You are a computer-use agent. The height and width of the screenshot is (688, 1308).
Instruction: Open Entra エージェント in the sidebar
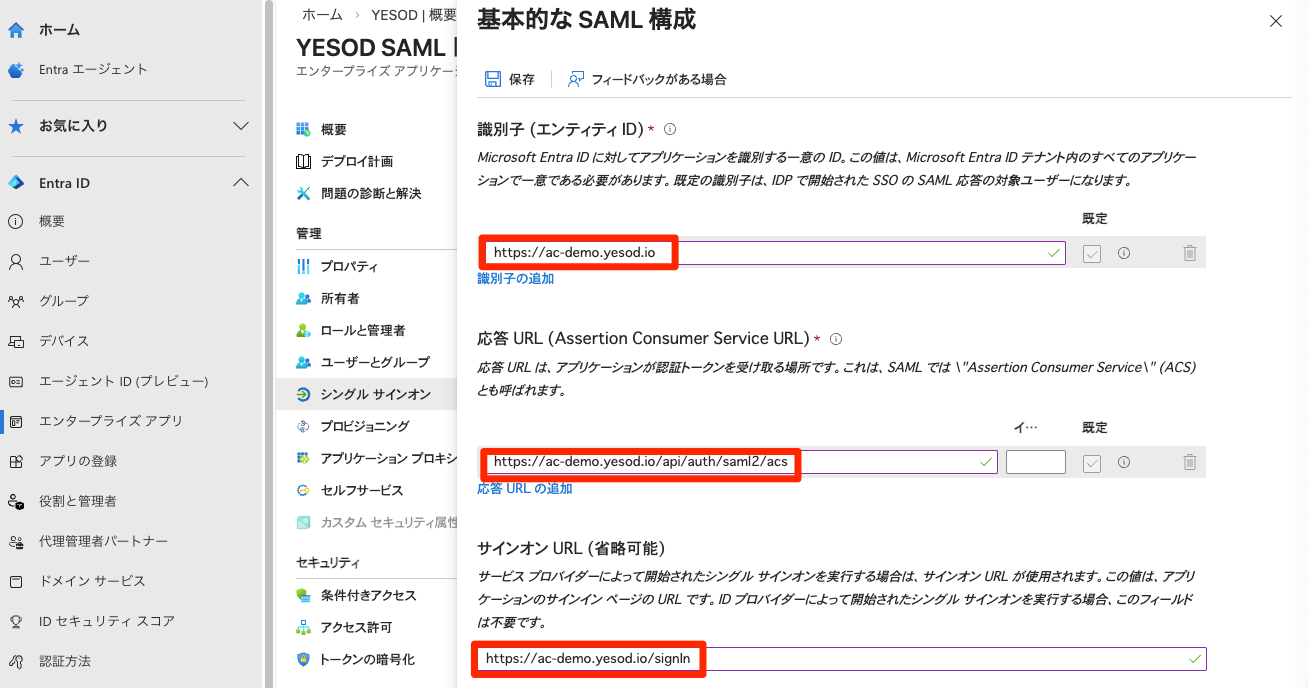coord(93,70)
